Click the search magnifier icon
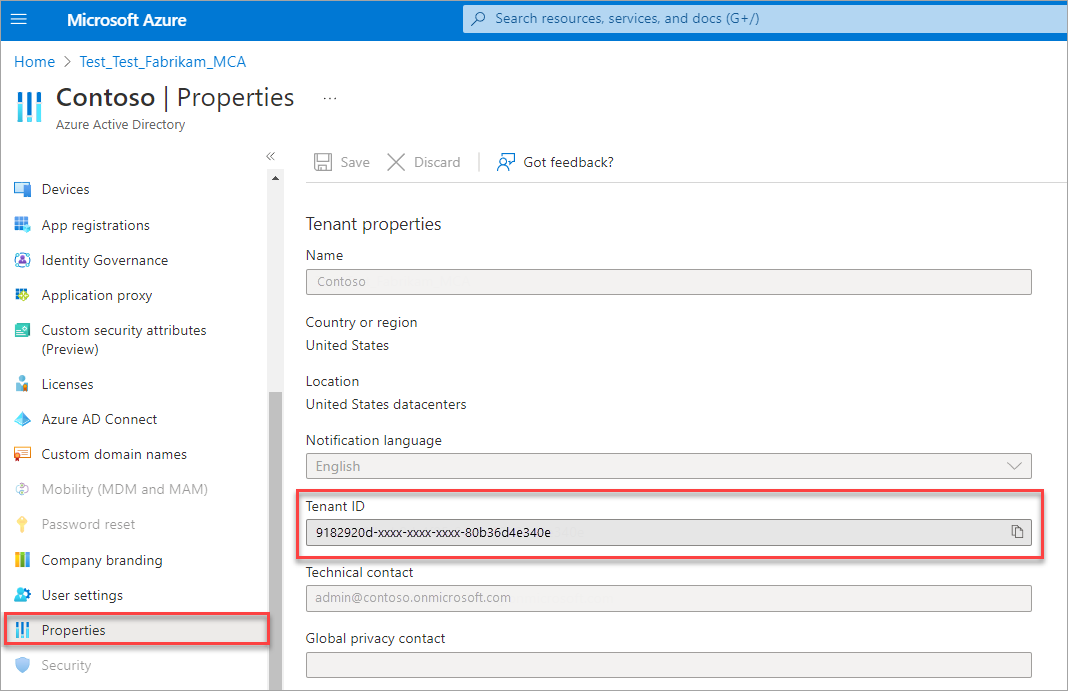Image resolution: width=1068 pixels, height=691 pixels. (479, 18)
